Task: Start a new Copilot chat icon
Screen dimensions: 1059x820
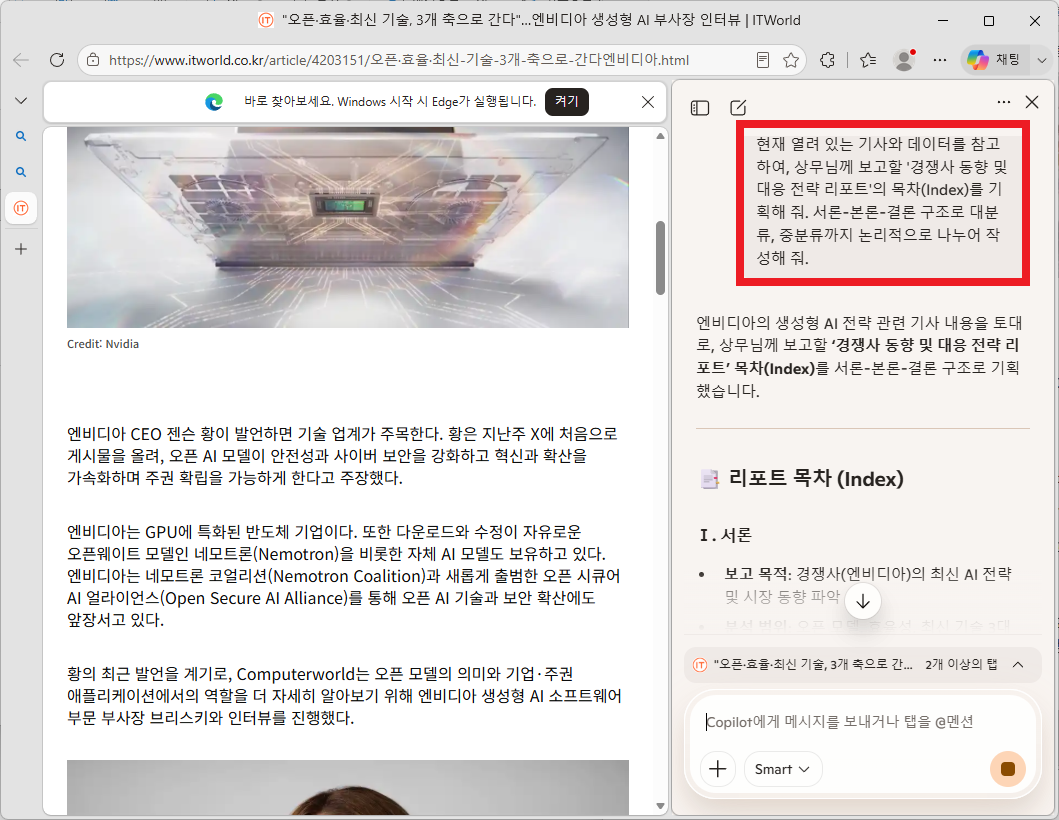Action: click(x=738, y=107)
